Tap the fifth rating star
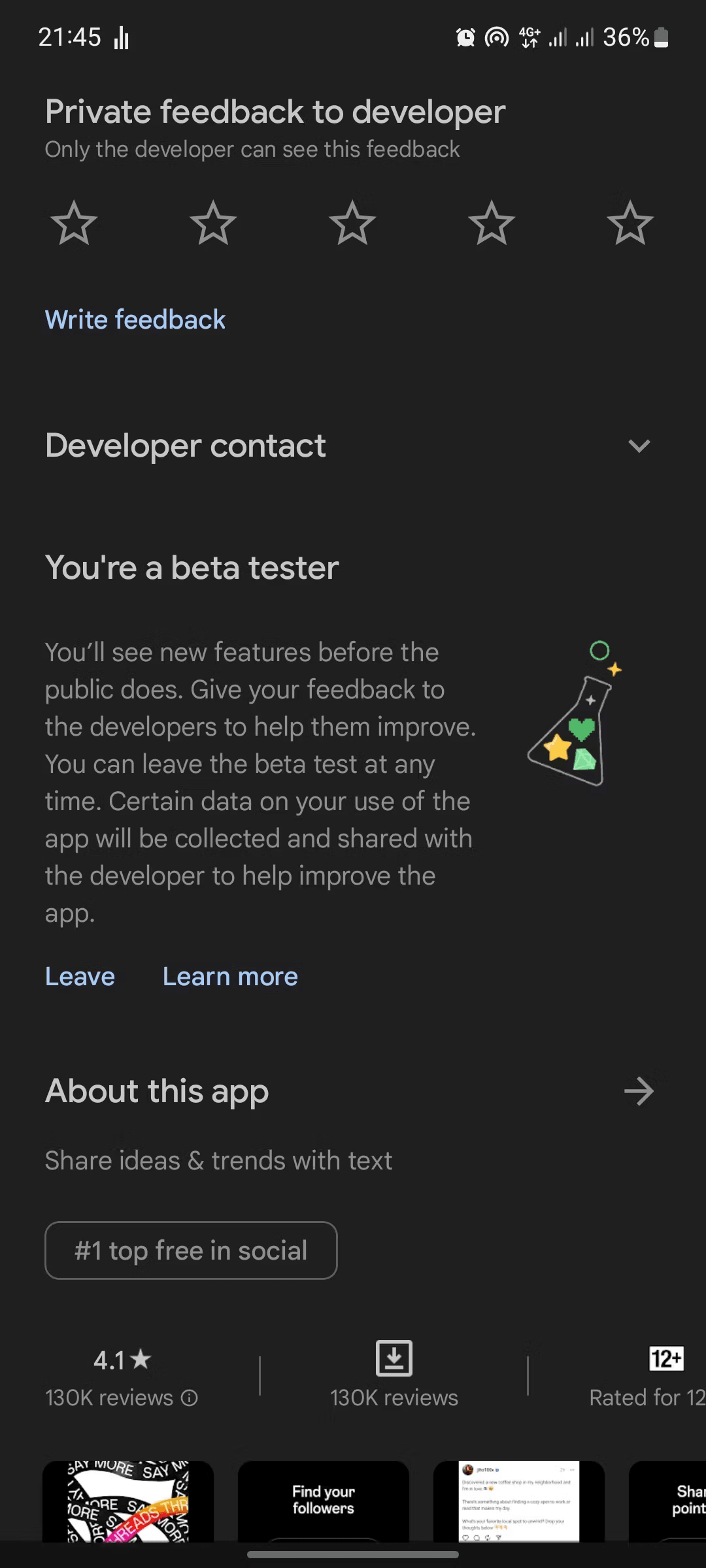Image resolution: width=706 pixels, height=1568 pixels. (630, 223)
